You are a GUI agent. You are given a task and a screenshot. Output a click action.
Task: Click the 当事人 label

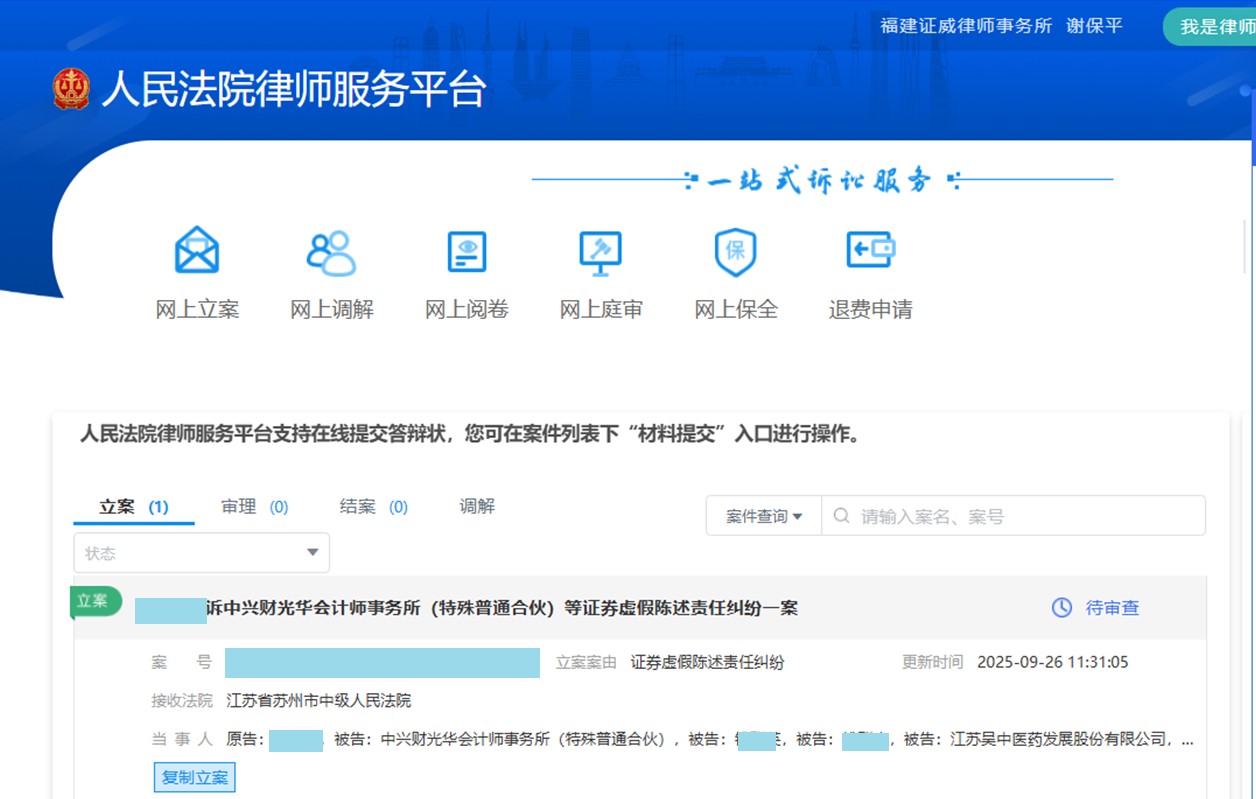[x=182, y=740]
